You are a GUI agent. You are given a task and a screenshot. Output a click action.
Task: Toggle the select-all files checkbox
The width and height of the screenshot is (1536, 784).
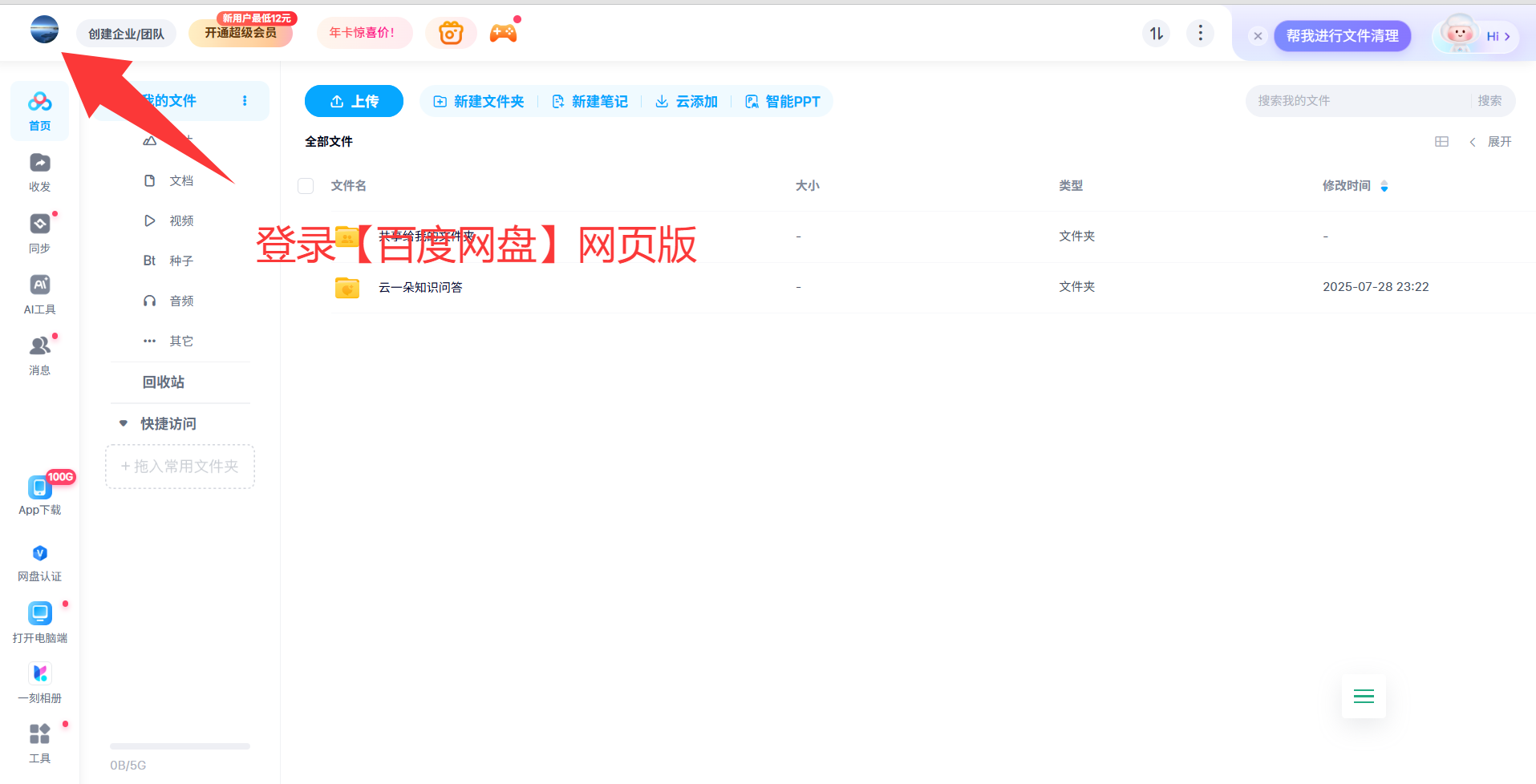coord(306,186)
